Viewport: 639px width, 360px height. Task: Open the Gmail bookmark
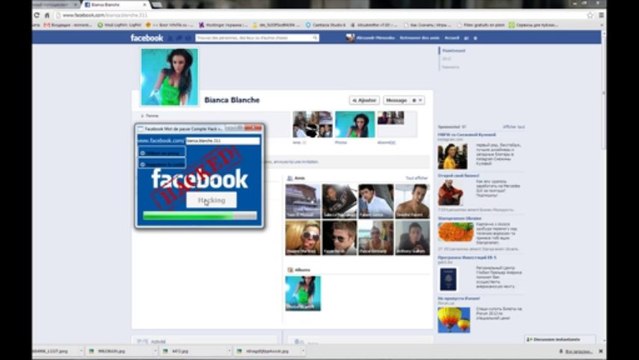(x=68, y=25)
